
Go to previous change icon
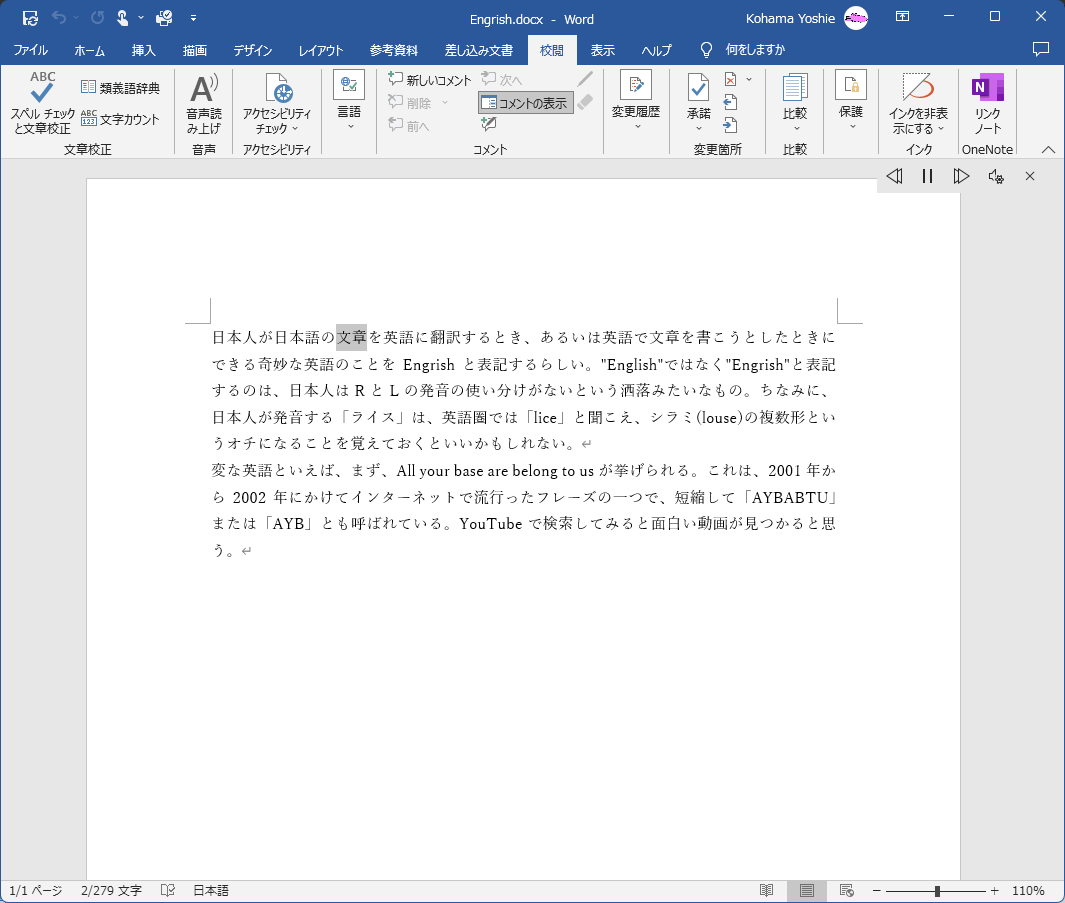pyautogui.click(x=730, y=103)
